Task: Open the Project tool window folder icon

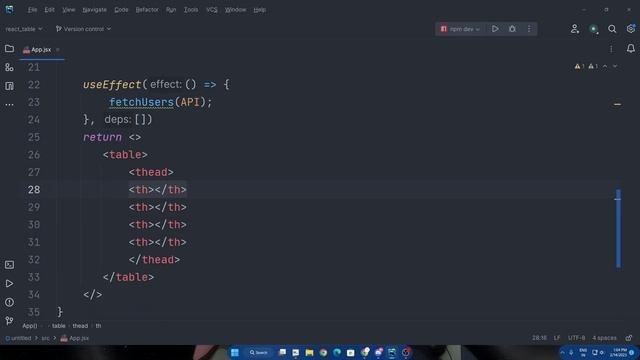Action: tap(9, 49)
